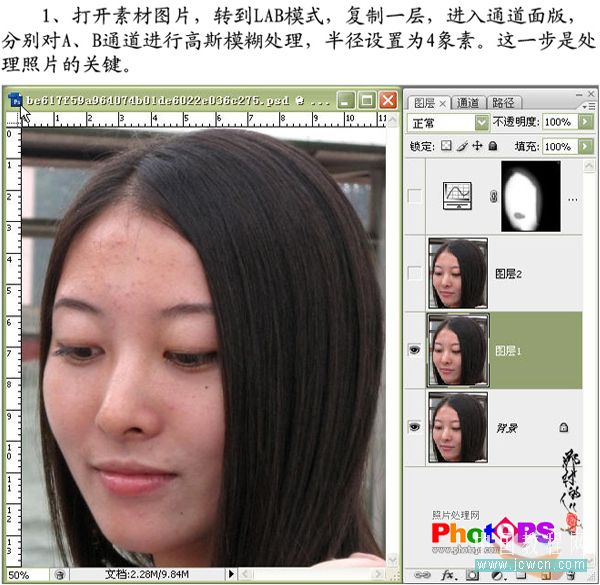Image resolution: width=600 pixels, height=585 pixels.
Task: Switch to the 路径 tab
Action: click(x=503, y=103)
